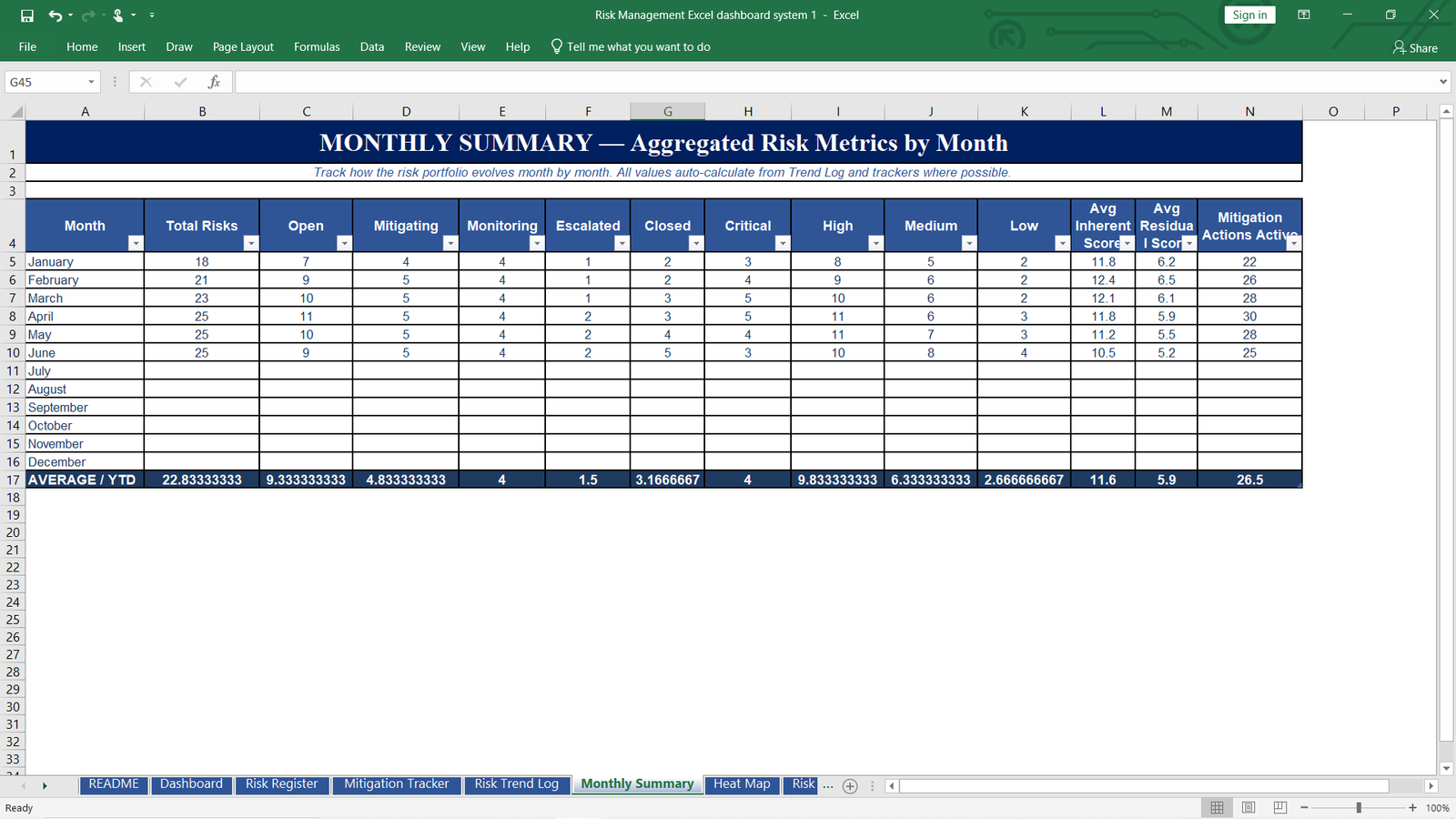
Task: Switch to the Dashboard sheet tab
Action: click(191, 784)
